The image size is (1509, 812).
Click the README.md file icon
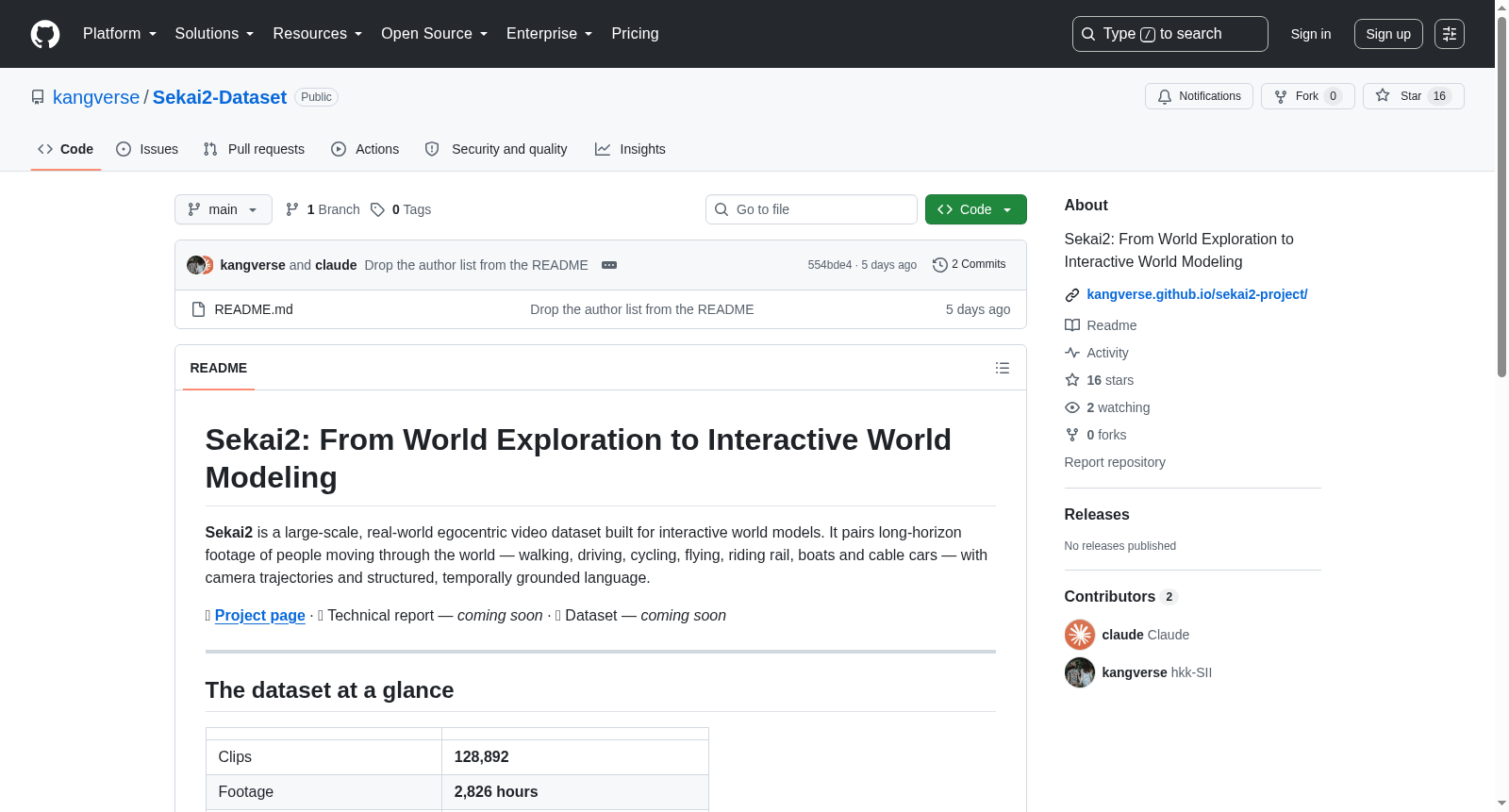pyautogui.click(x=198, y=309)
